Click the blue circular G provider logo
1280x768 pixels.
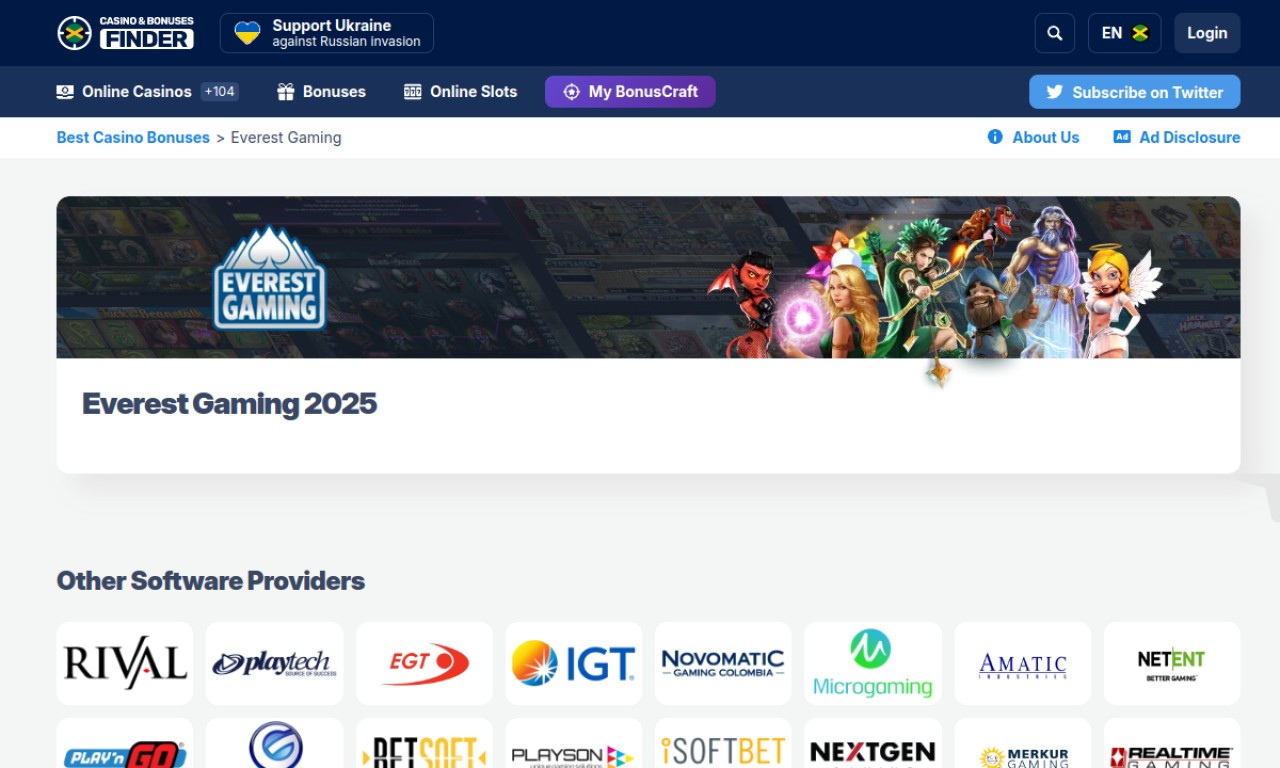(274, 743)
